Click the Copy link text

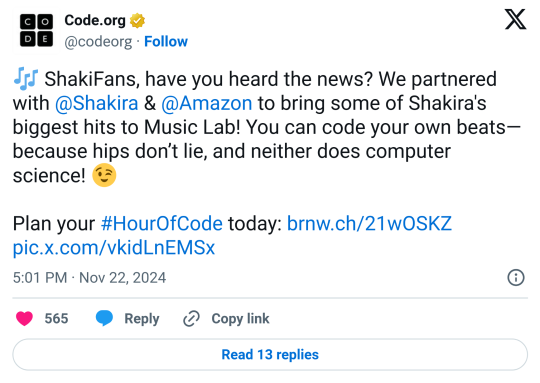(x=240, y=319)
